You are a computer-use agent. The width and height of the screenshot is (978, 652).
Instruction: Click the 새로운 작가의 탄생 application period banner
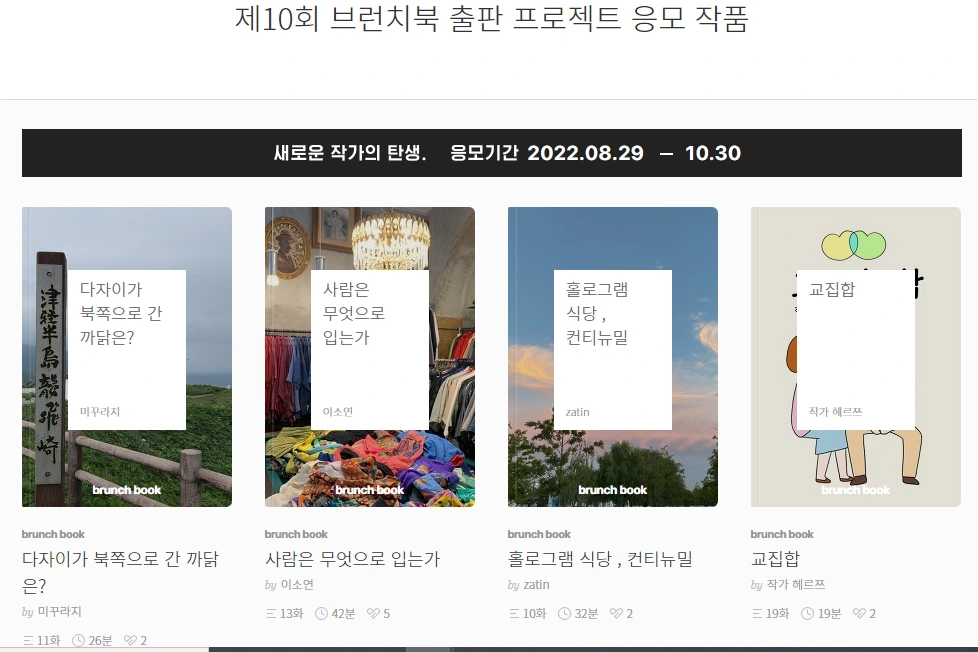(x=491, y=153)
